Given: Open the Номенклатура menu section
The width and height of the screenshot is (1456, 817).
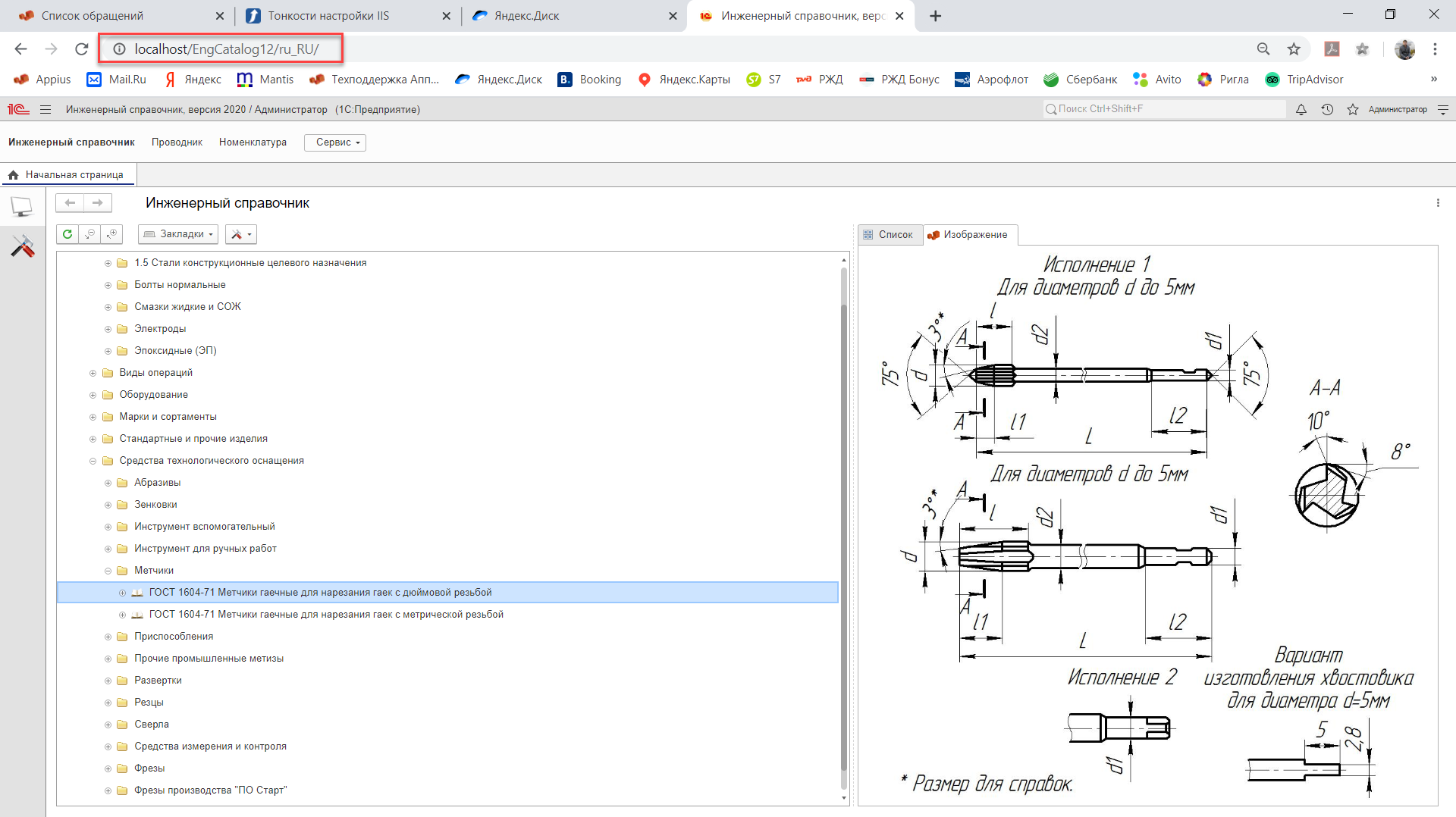Looking at the screenshot, I should click(x=253, y=142).
